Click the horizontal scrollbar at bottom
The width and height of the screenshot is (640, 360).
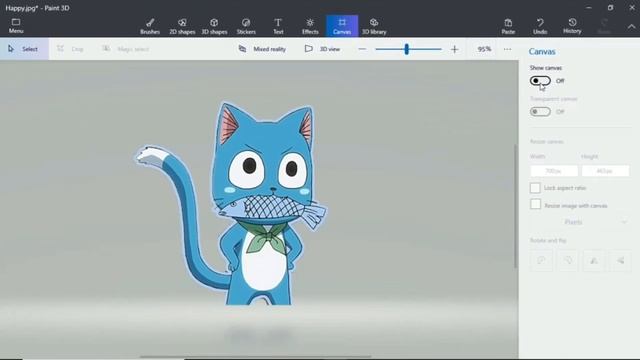pyautogui.click(x=256, y=356)
